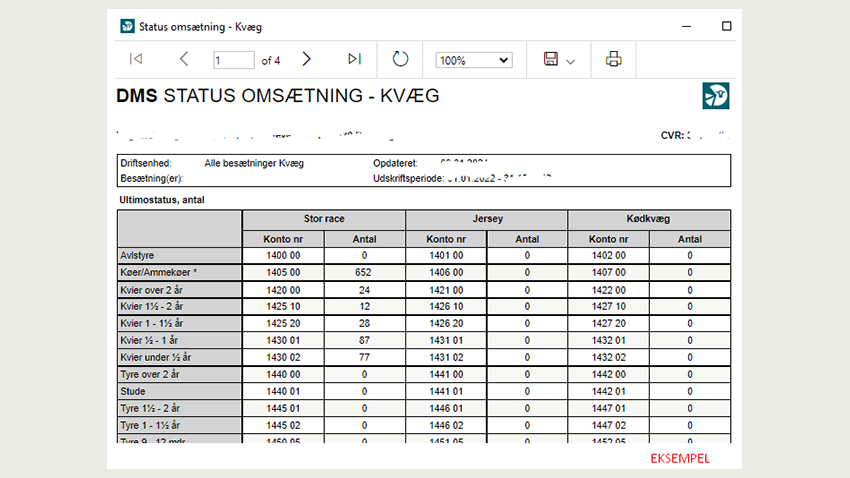Print the report using the printer icon
The height and width of the screenshot is (478, 850).
point(613,60)
